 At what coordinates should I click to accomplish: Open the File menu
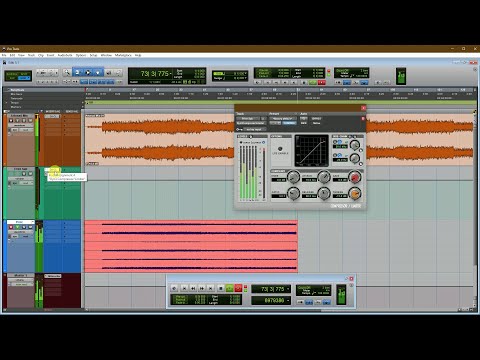tap(4, 55)
